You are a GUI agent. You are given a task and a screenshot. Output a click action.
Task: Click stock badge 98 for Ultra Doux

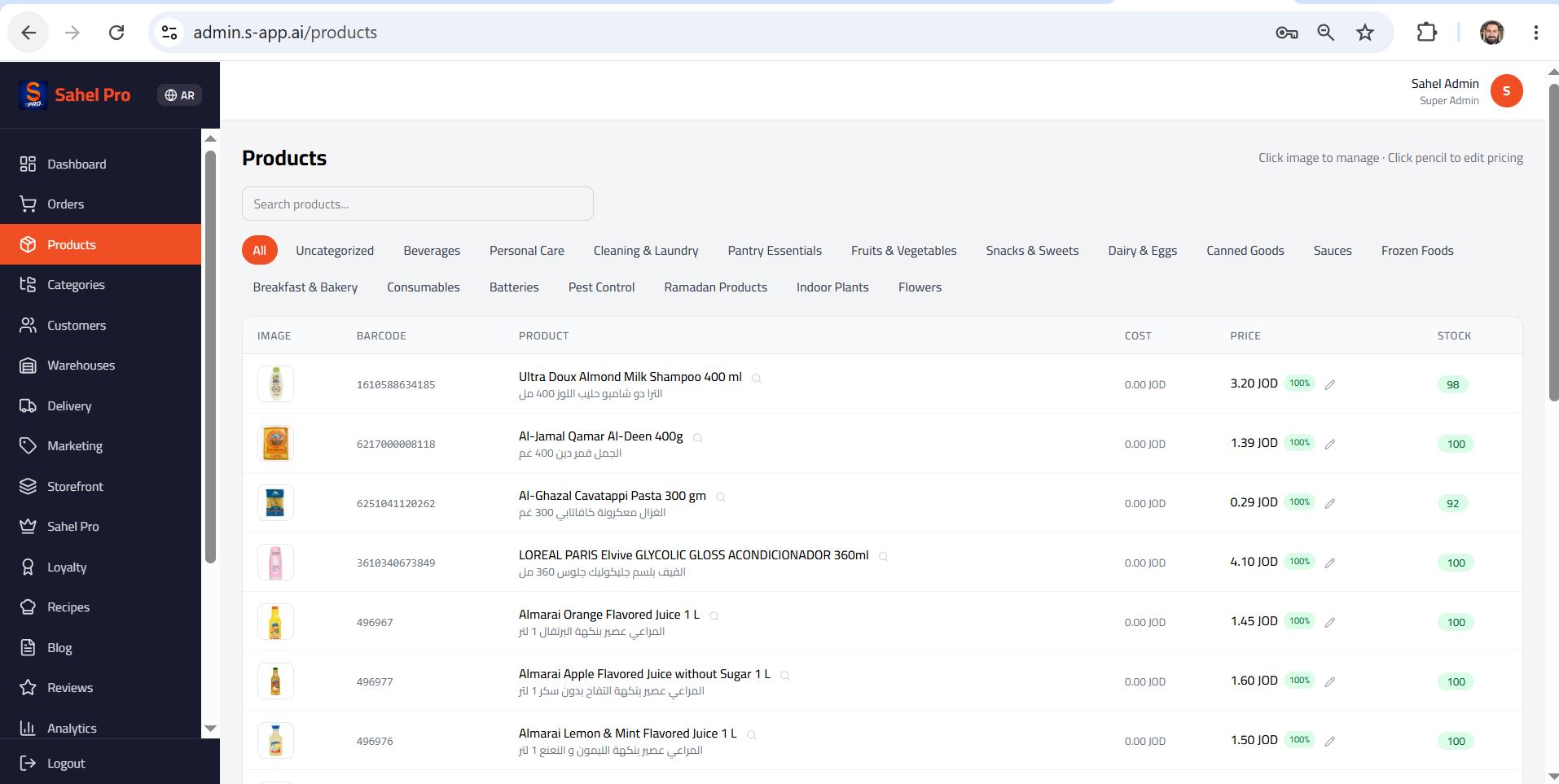[x=1453, y=384]
